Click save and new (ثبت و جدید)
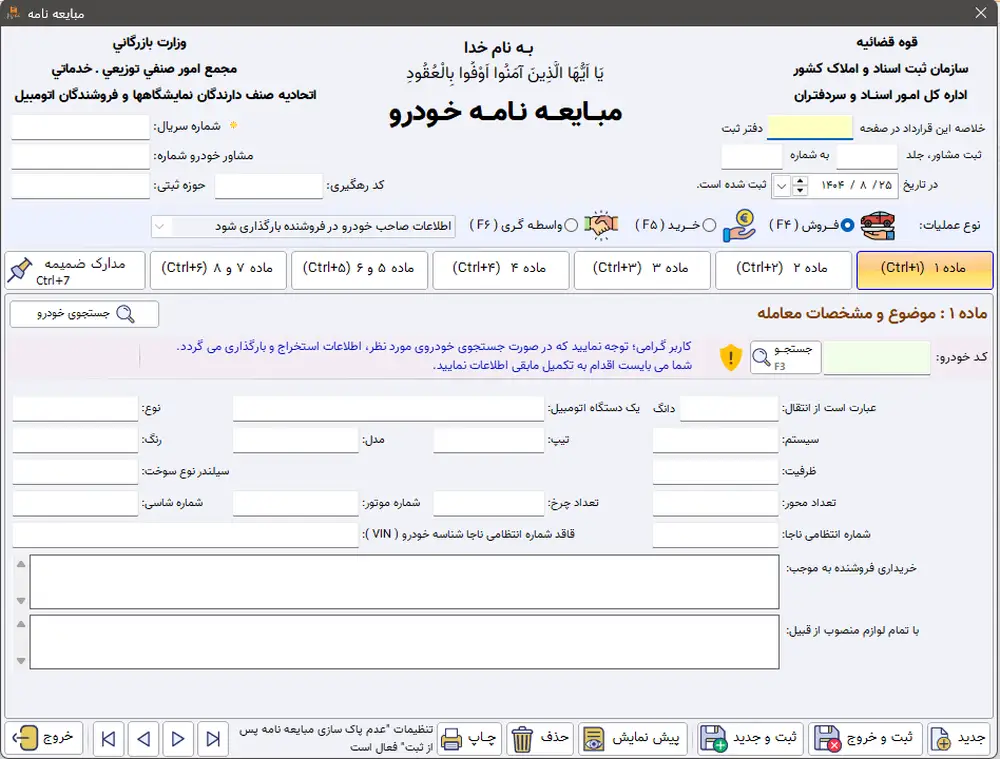The width and height of the screenshot is (1000, 759). 750,739
